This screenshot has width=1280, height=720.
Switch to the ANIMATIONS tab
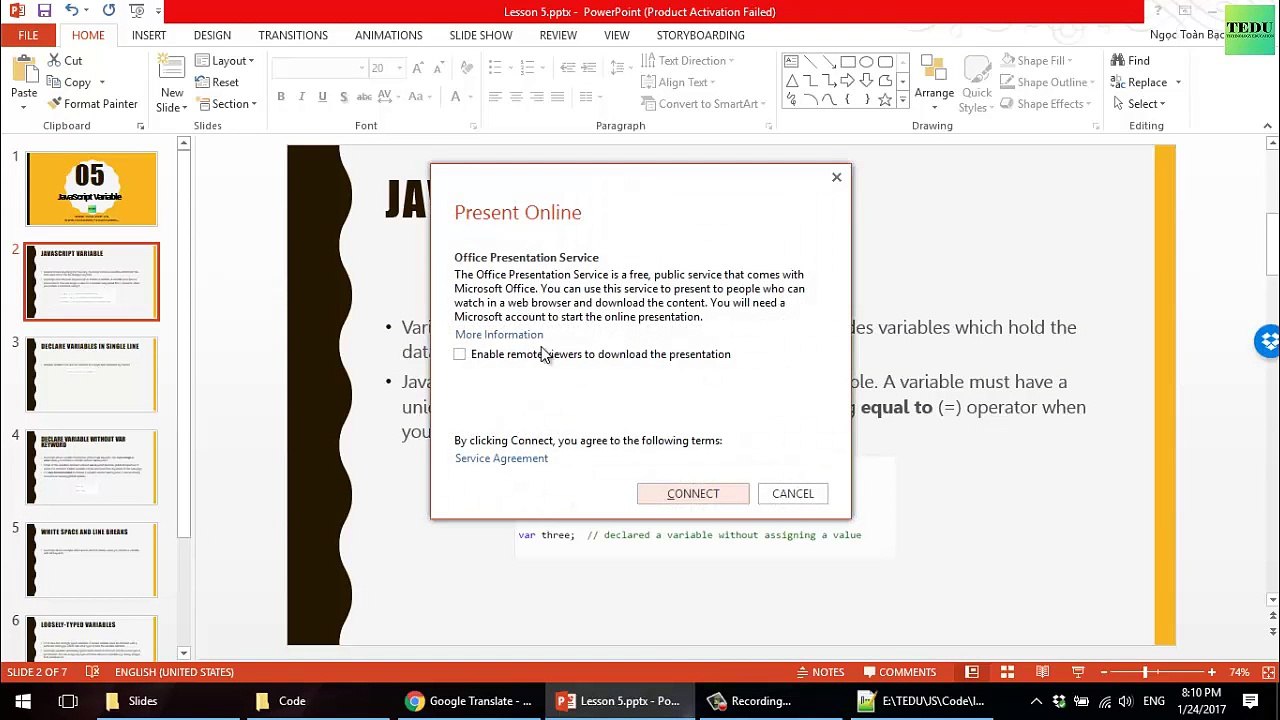(x=389, y=35)
